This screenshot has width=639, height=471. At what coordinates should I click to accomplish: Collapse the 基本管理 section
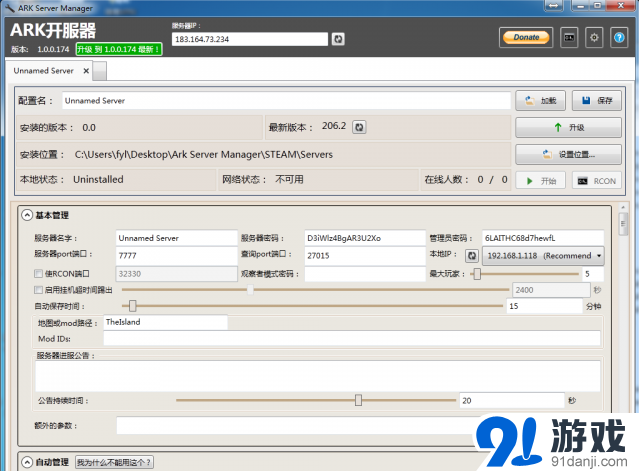(x=27, y=215)
